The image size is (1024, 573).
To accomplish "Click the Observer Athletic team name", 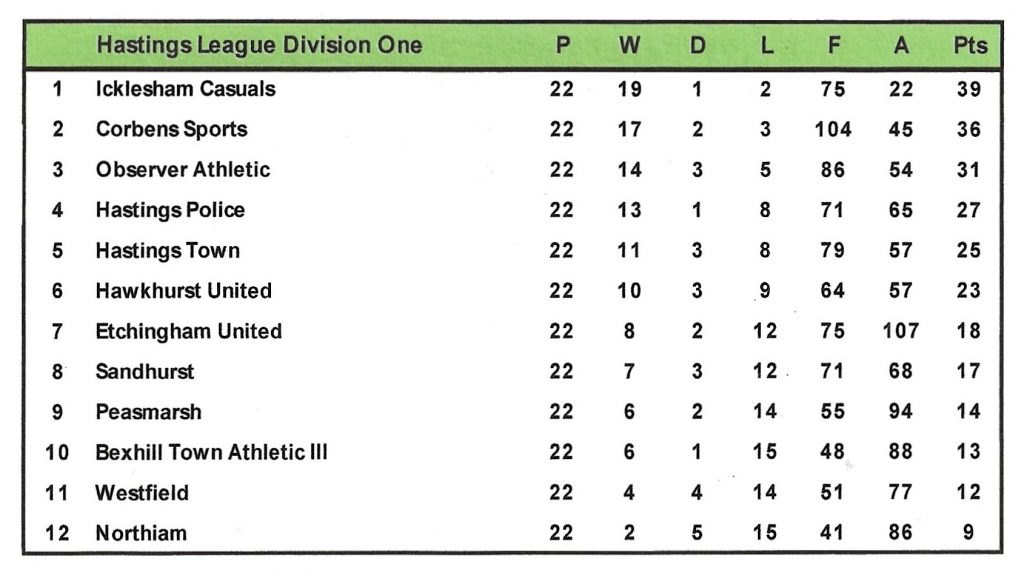I will pos(183,170).
